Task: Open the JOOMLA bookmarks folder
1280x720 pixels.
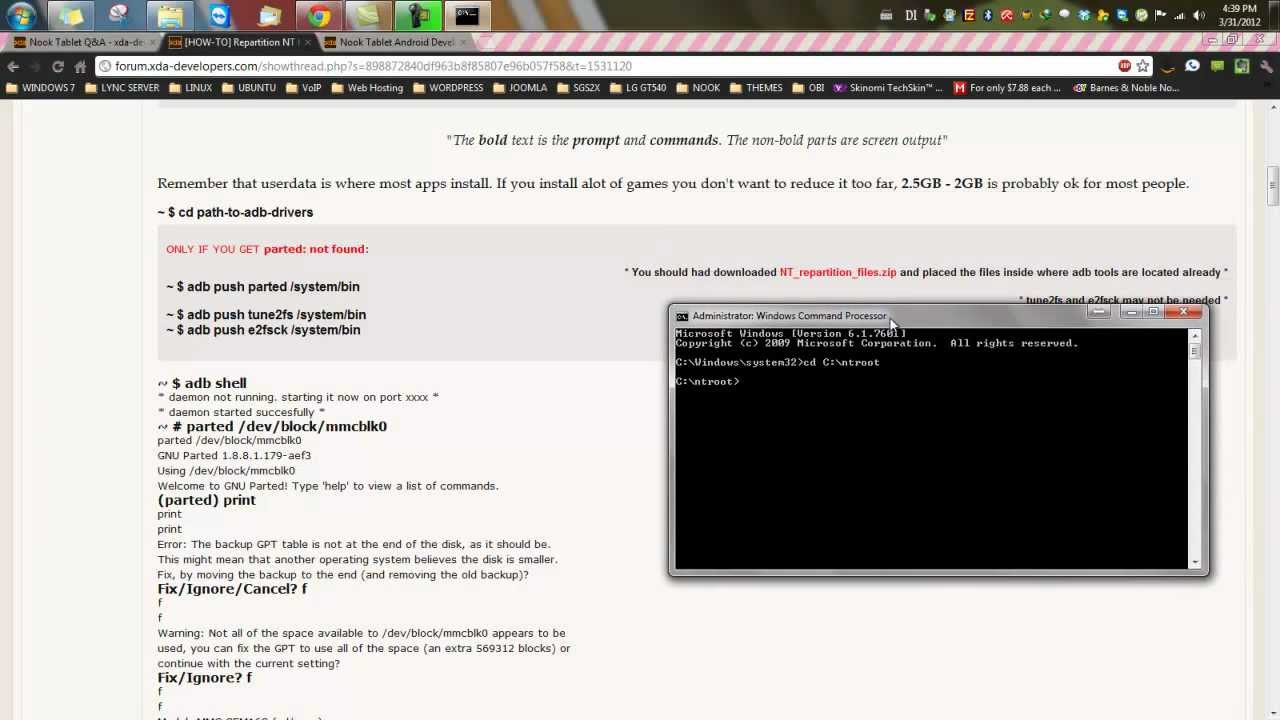Action: (519, 88)
